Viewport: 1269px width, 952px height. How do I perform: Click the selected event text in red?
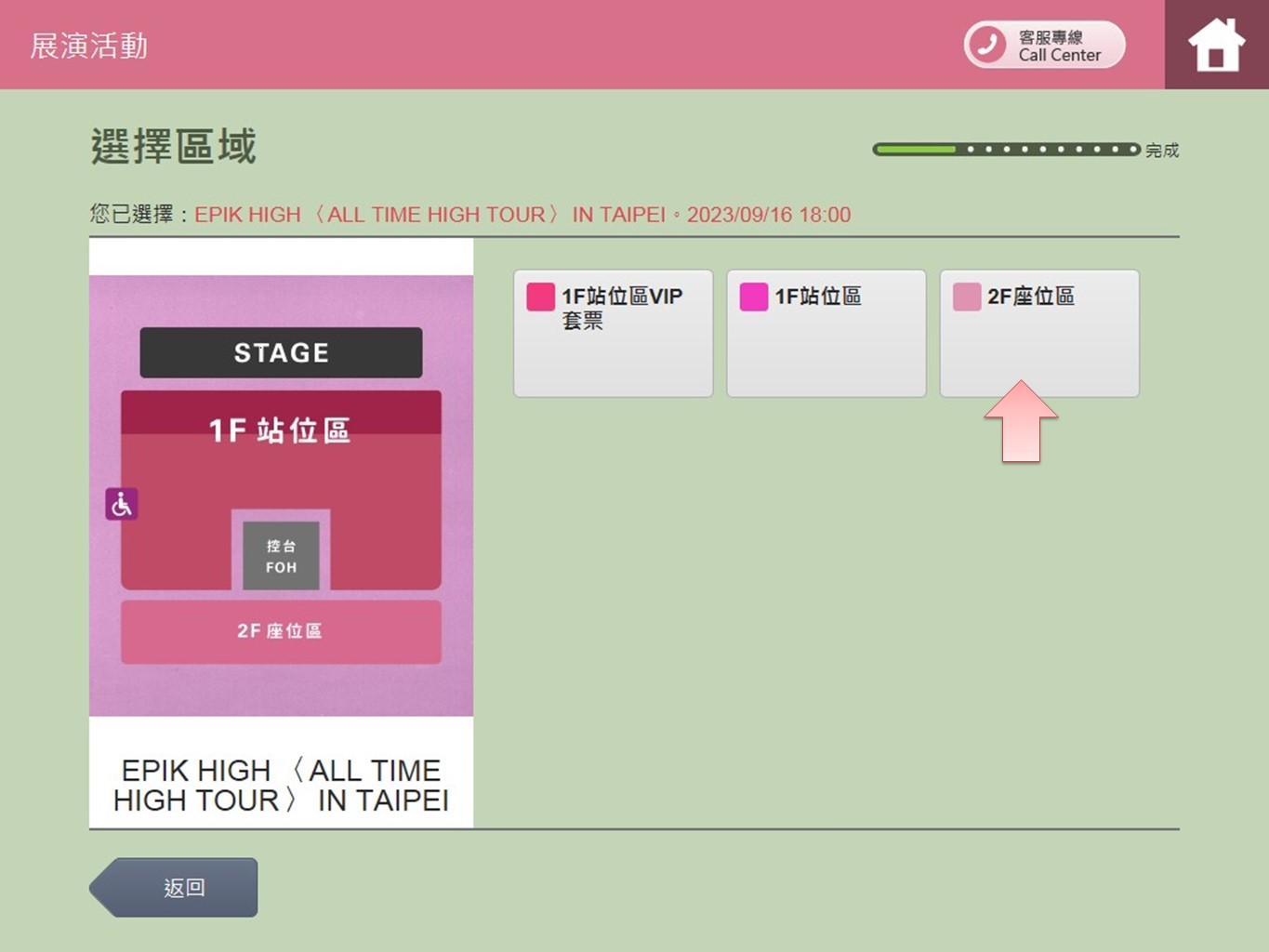[522, 215]
